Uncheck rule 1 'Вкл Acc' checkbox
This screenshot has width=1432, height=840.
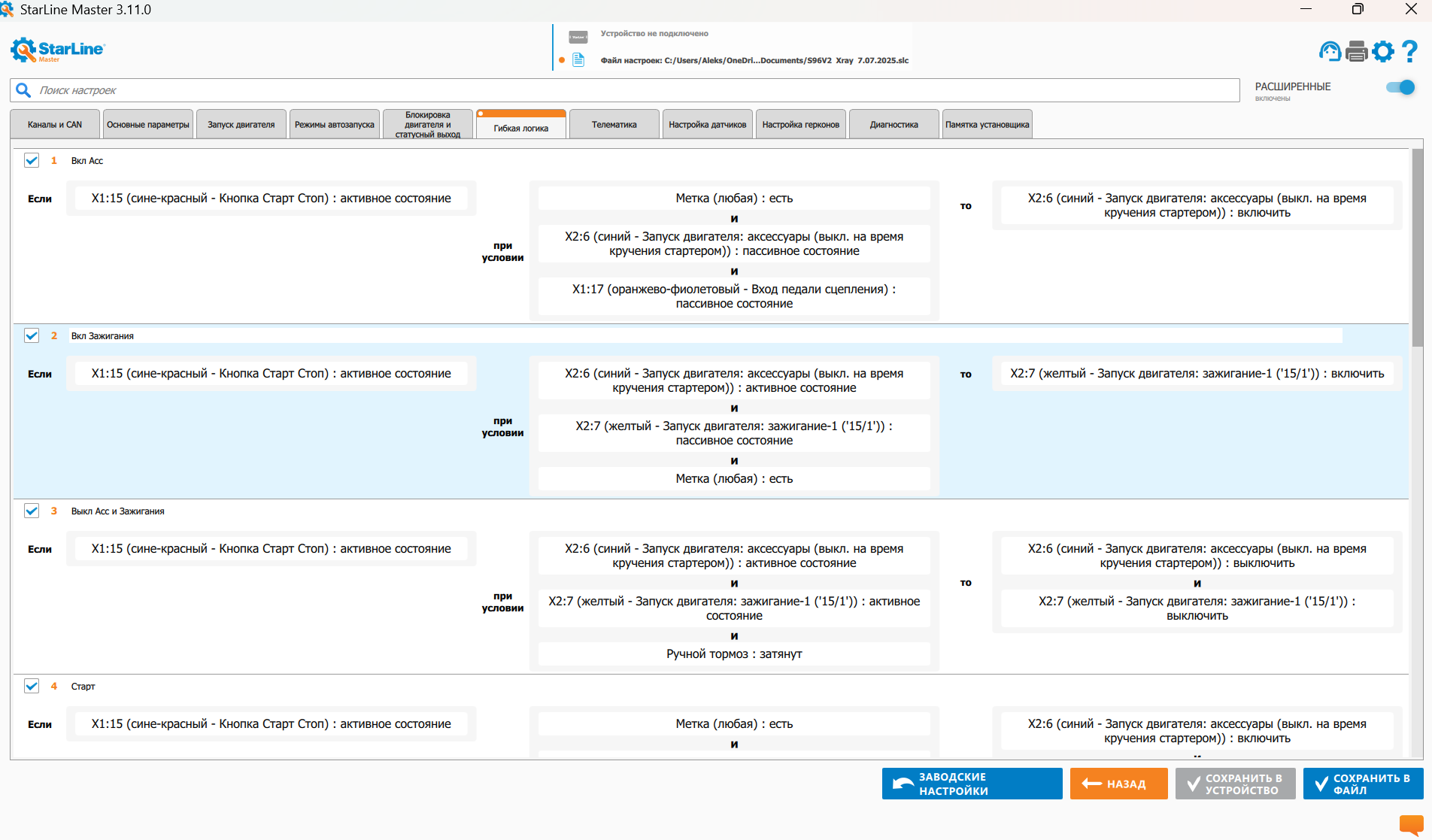coord(32,160)
